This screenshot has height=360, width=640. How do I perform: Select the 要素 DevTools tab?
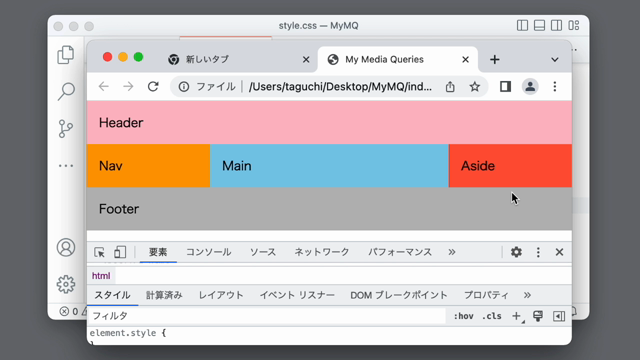(158, 252)
